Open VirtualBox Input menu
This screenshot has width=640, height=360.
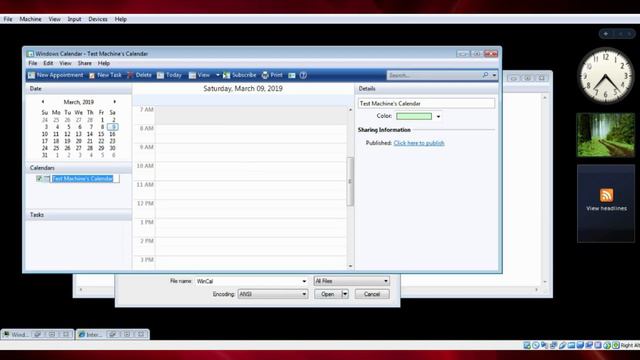click(74, 19)
